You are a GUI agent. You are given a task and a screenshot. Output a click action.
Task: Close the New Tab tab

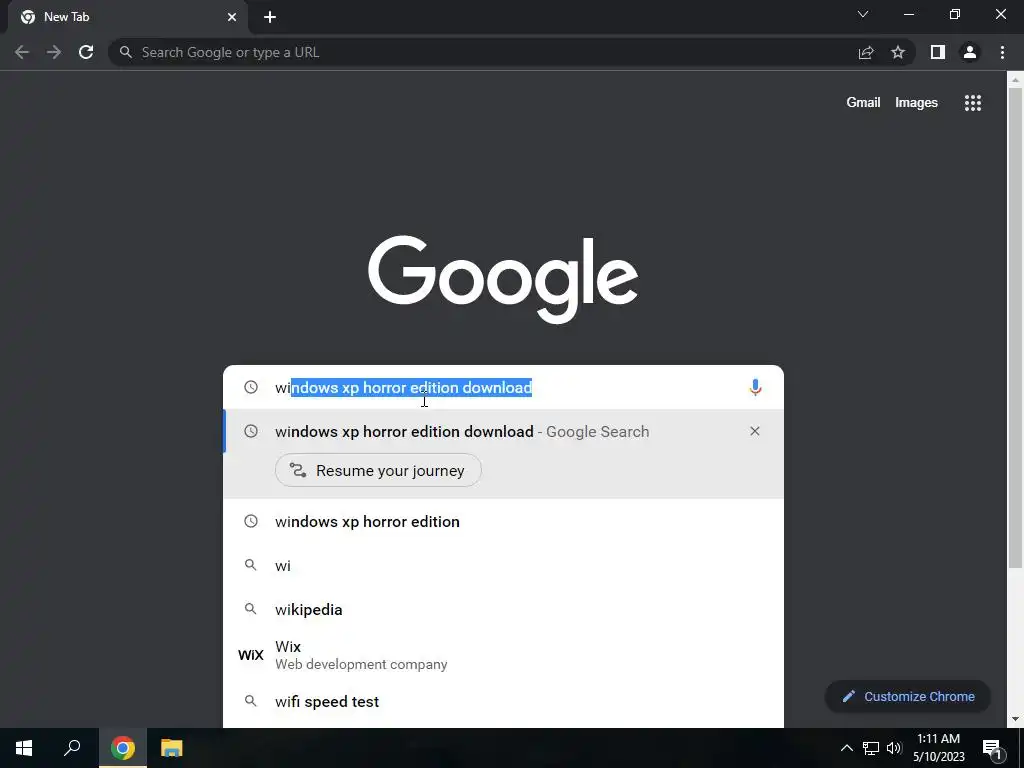[x=232, y=17]
